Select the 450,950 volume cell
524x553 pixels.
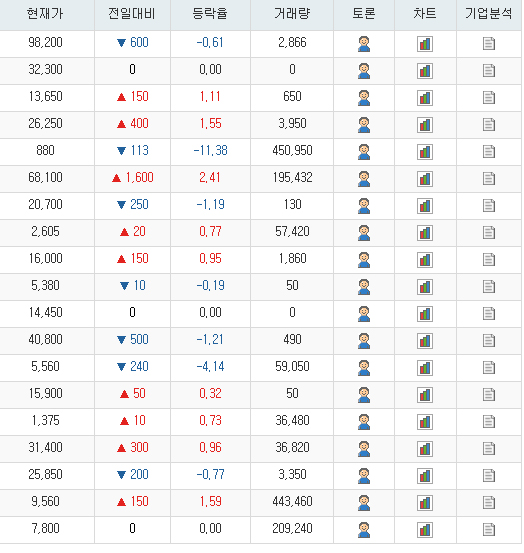tap(292, 151)
